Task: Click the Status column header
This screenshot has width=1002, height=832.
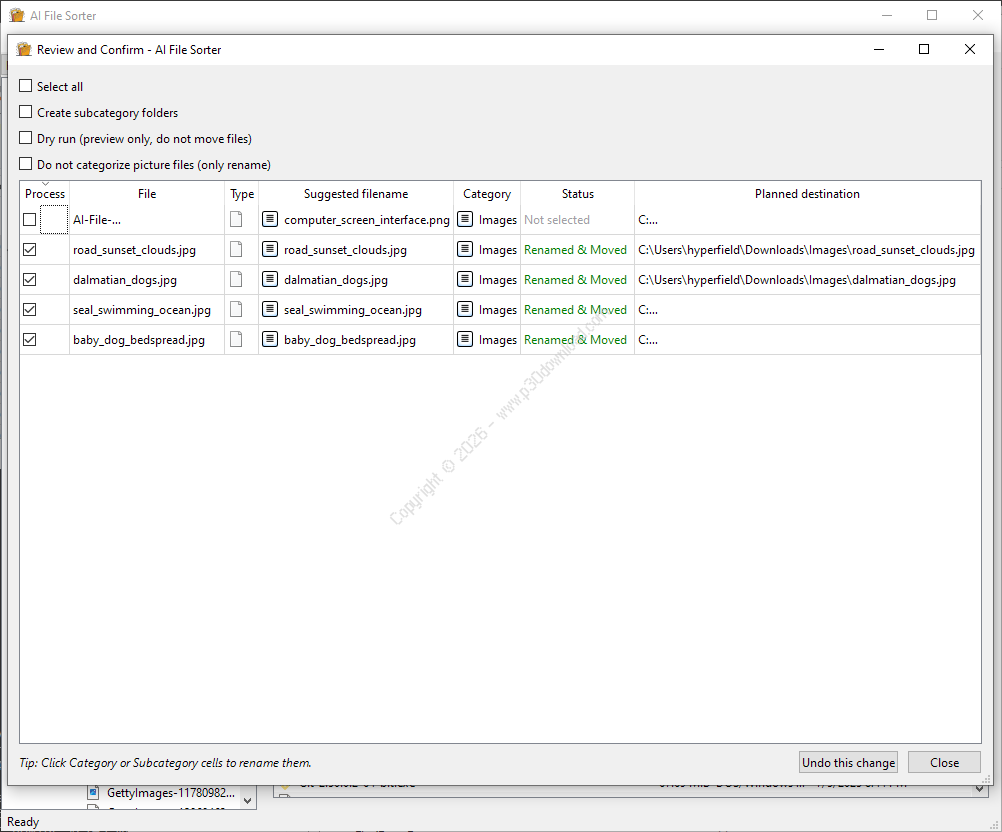Action: click(577, 194)
